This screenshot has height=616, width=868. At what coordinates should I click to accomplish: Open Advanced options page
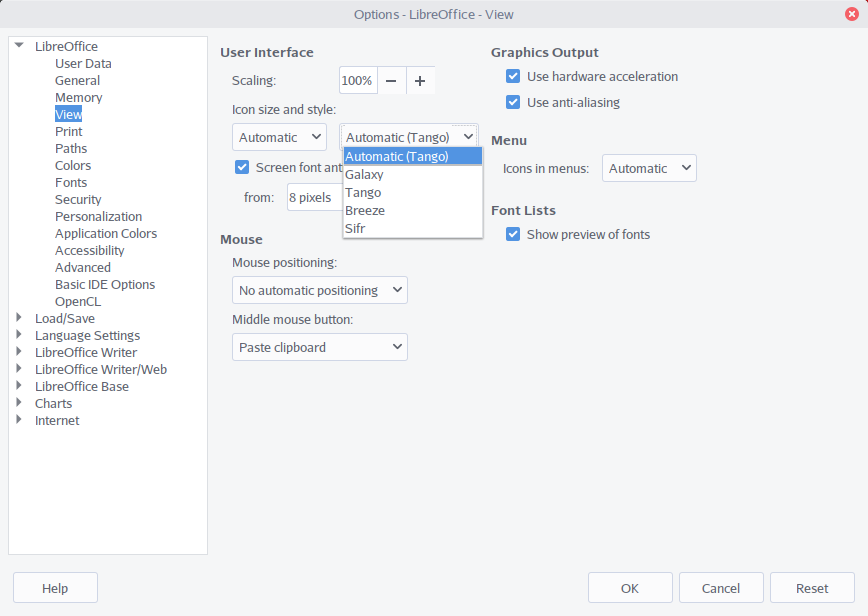(83, 268)
